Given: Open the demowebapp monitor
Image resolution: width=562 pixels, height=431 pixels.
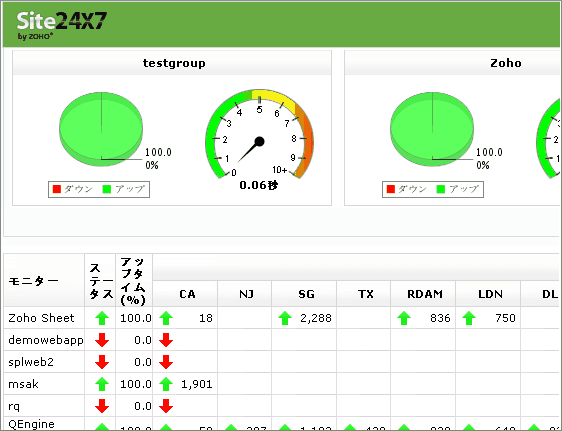Looking at the screenshot, I should (46, 340).
